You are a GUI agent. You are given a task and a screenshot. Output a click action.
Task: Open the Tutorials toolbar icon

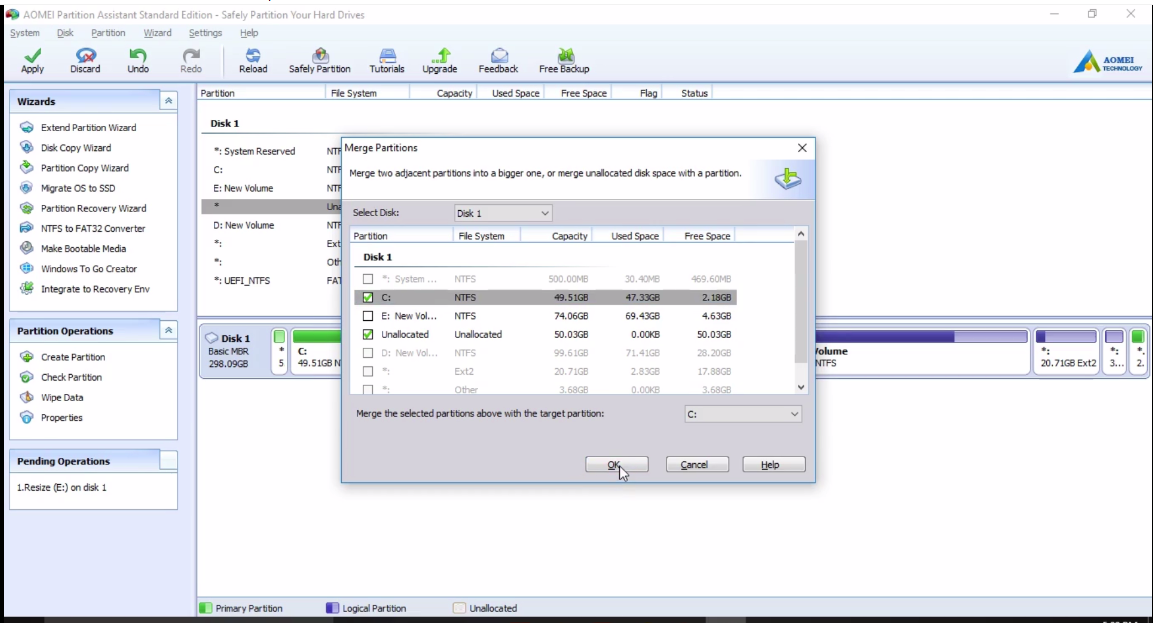387,60
